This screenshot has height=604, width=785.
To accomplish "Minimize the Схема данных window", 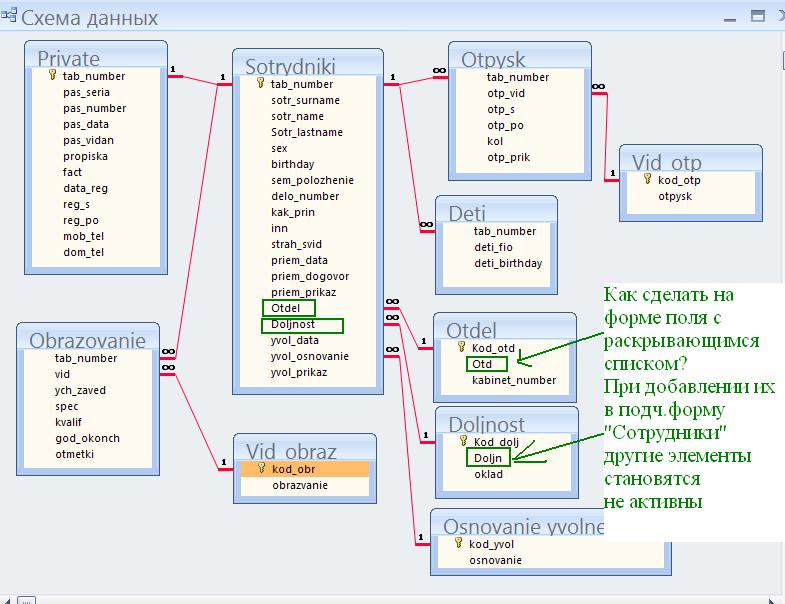I will pos(730,18).
